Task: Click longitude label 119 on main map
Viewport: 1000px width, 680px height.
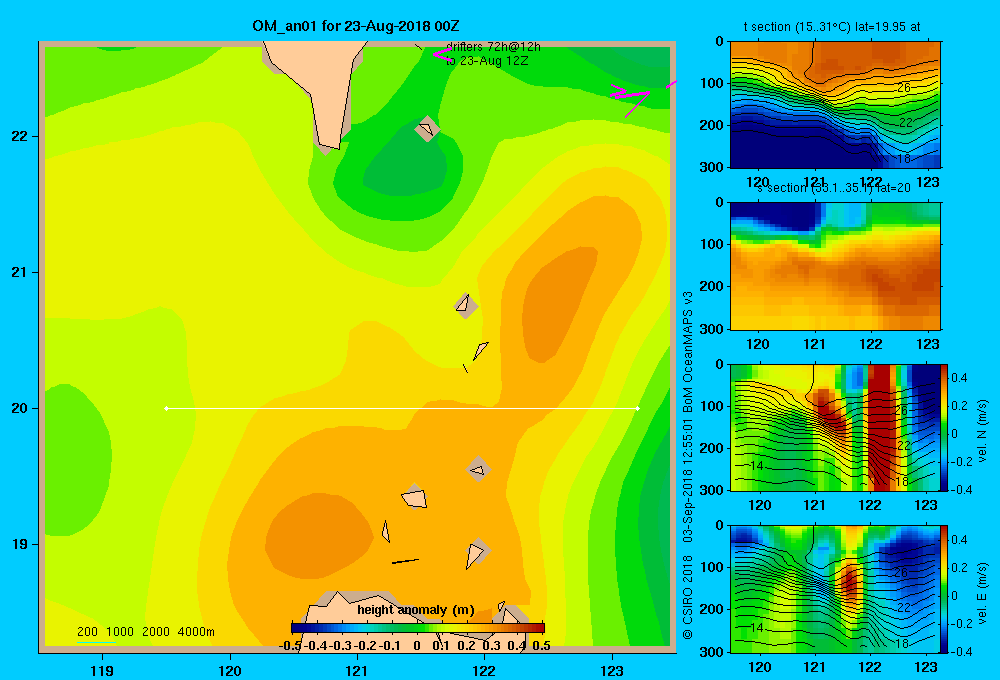Action: tap(102, 670)
